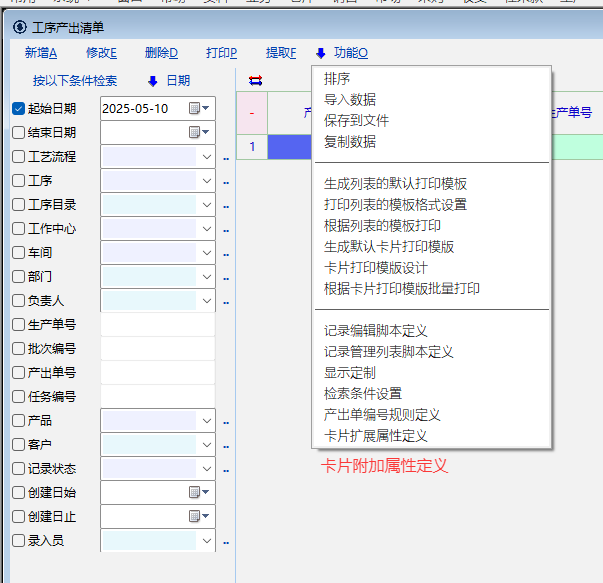Expand the 记录状态 dropdown

207,468
